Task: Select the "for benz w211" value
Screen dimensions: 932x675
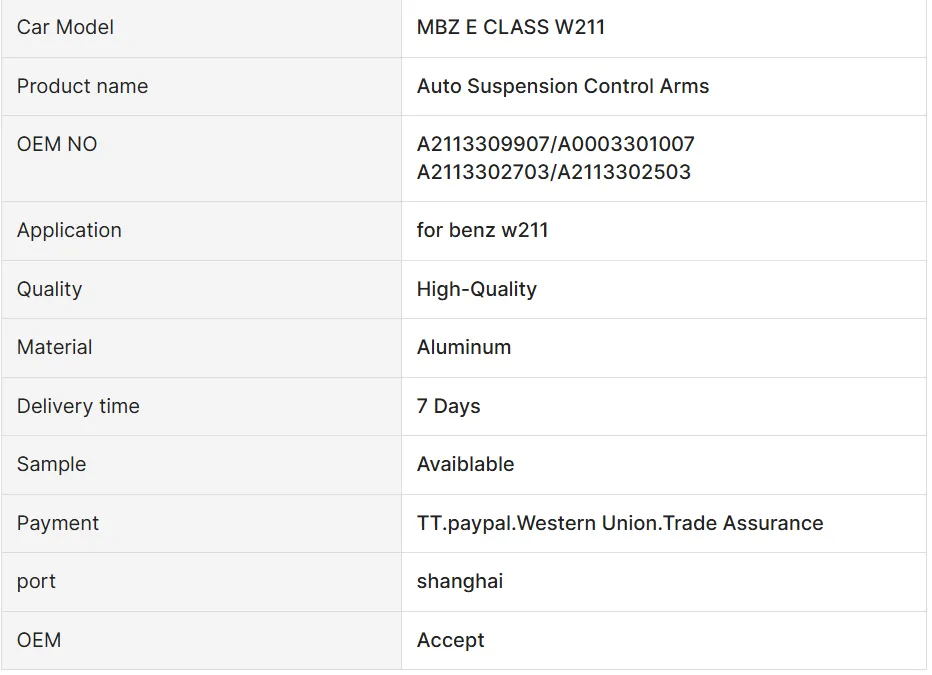Action: (482, 230)
